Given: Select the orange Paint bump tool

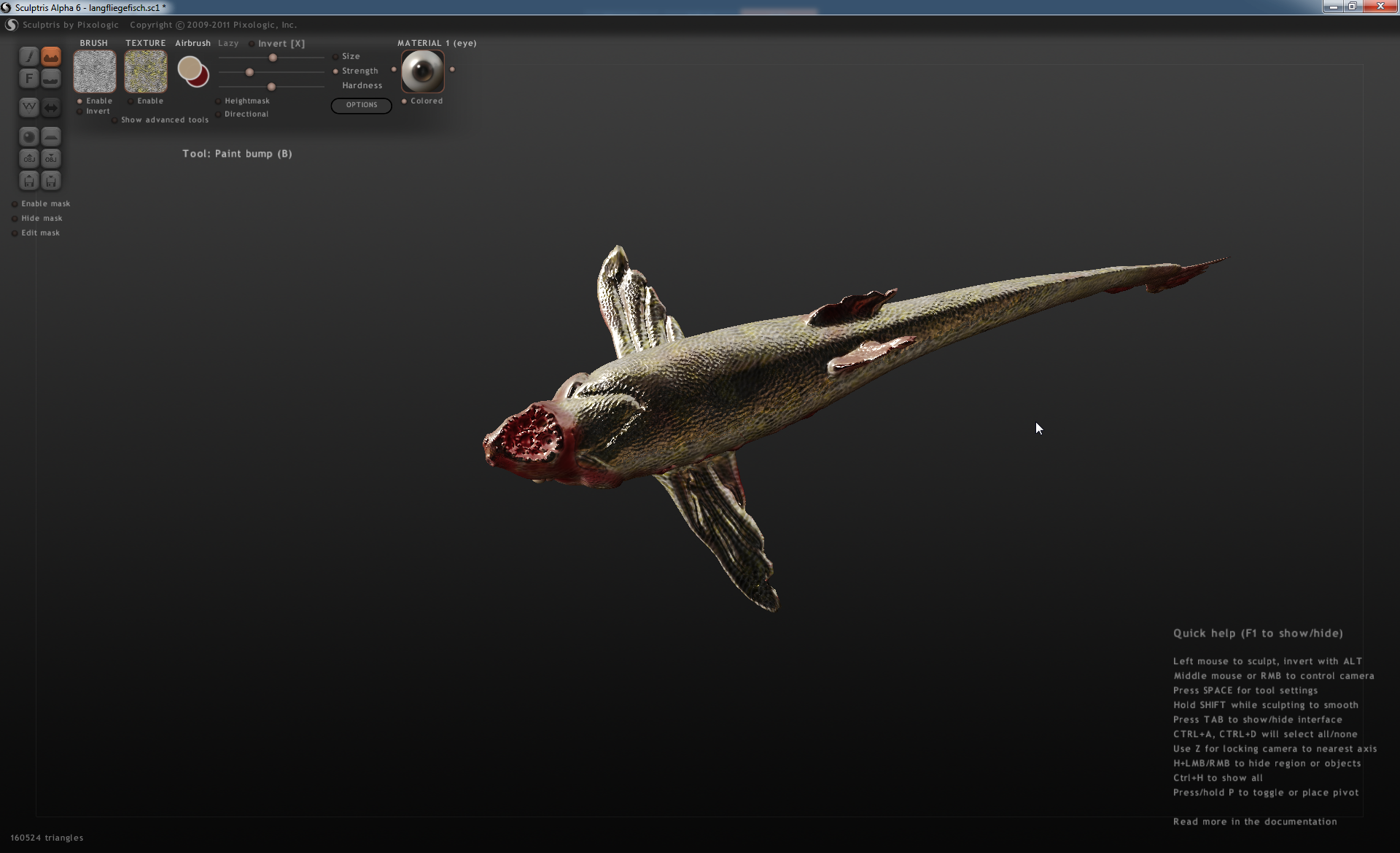Looking at the screenshot, I should coord(51,56).
